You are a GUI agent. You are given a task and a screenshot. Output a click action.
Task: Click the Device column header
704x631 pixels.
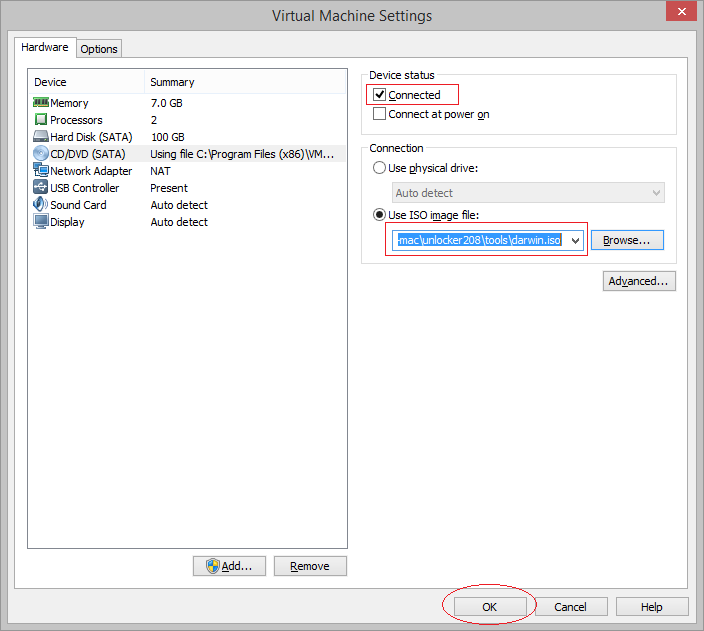[87, 82]
